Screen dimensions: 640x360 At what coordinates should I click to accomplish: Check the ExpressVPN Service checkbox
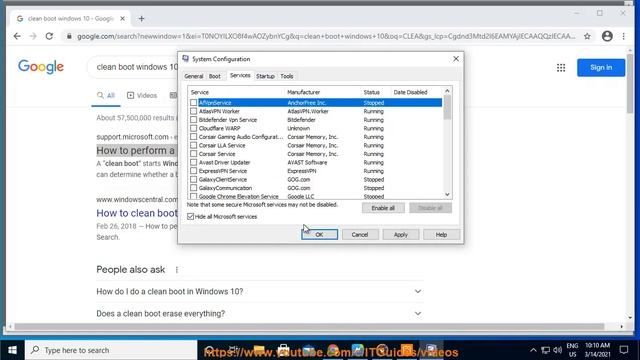[193, 171]
